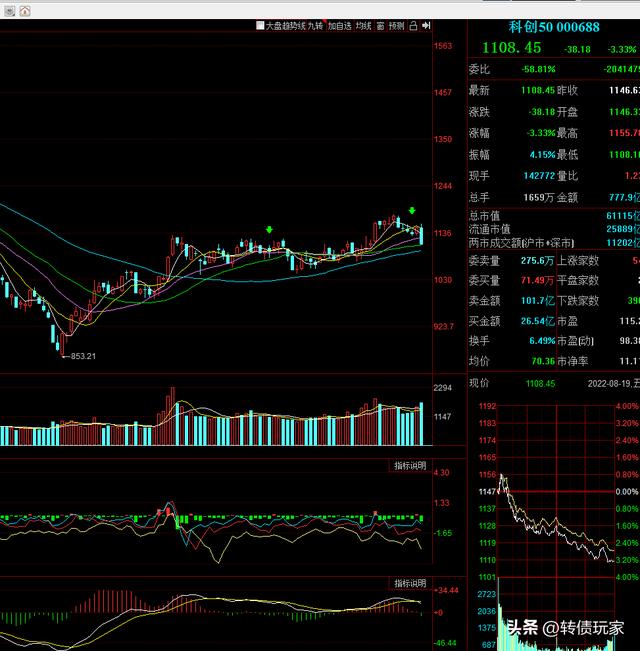The height and width of the screenshot is (651, 640).
Task: Select the 九转 indicator button
Action: (316, 26)
